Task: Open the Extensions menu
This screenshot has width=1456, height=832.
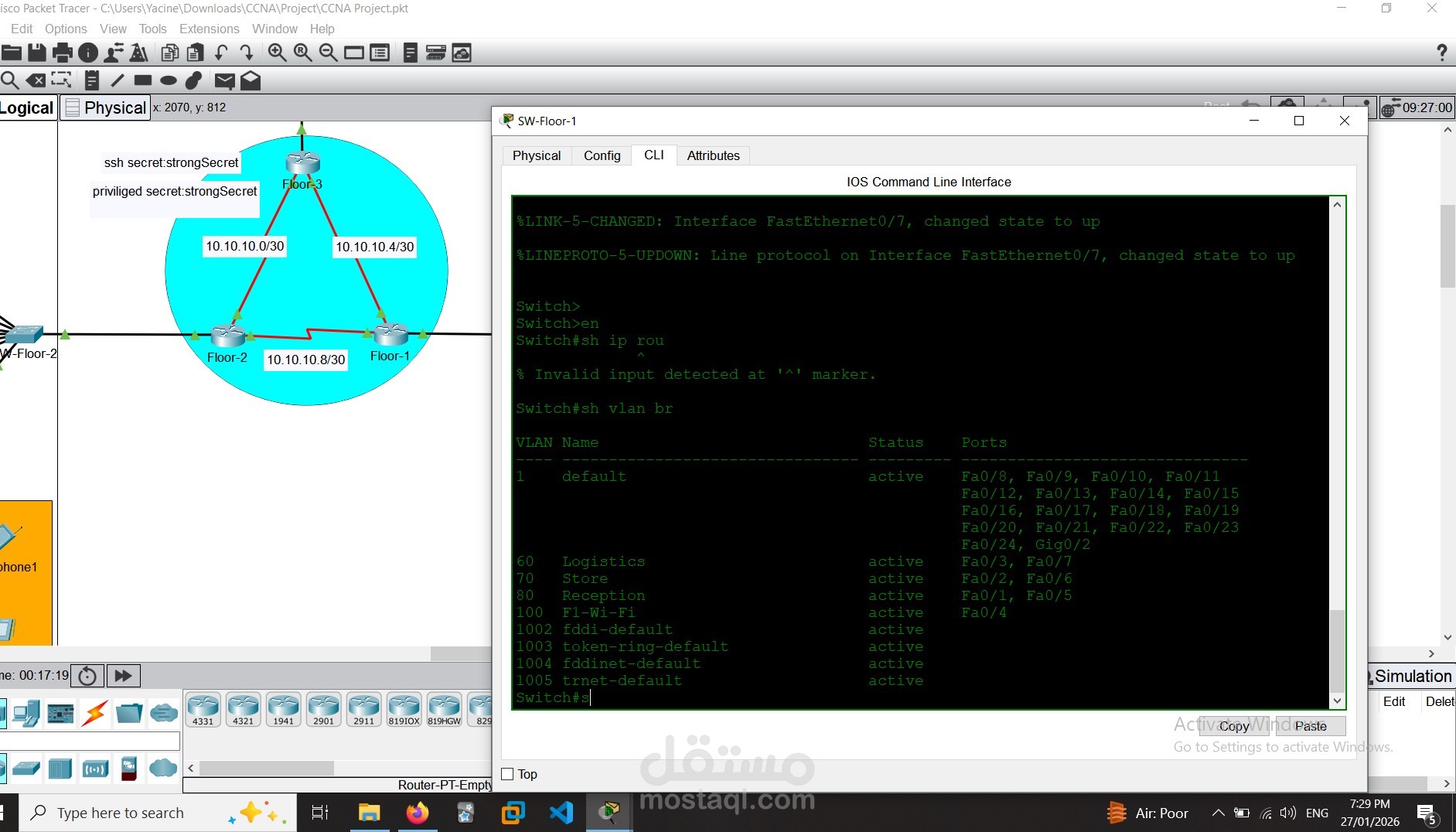Action: point(210,29)
